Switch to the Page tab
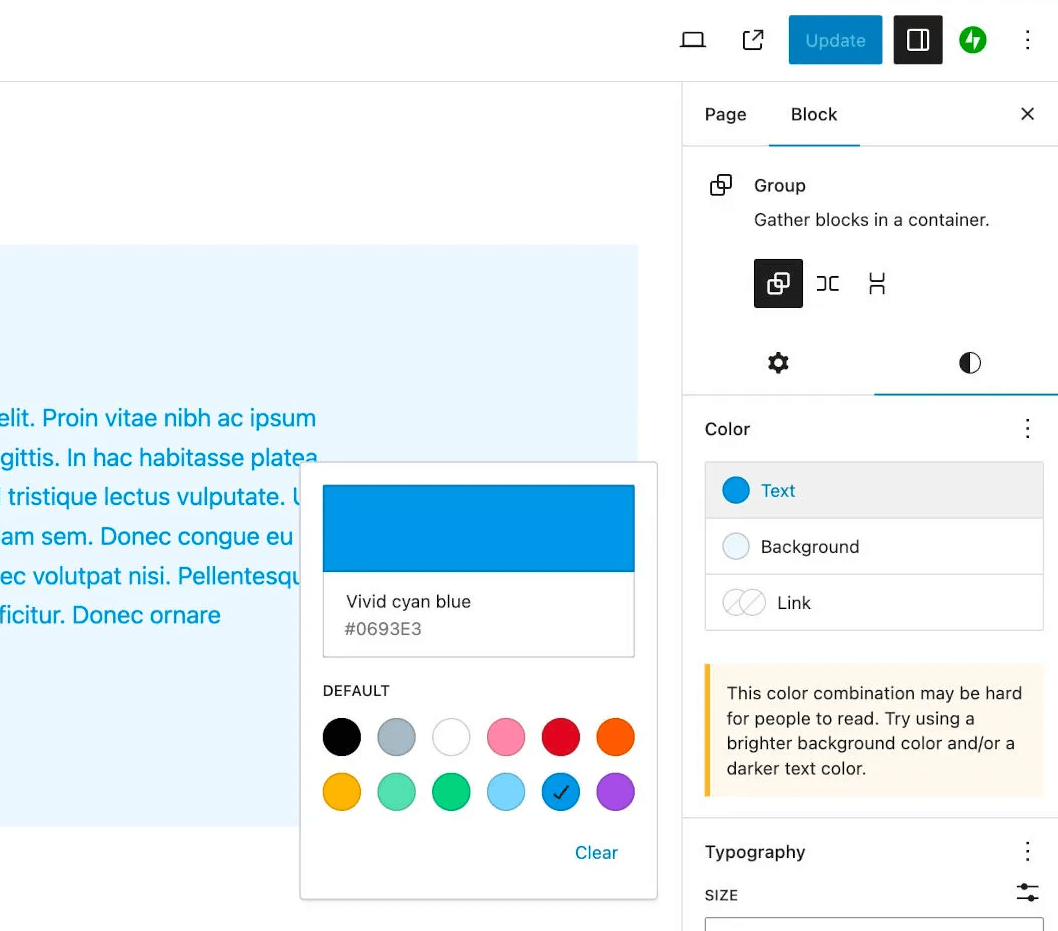 tap(725, 115)
